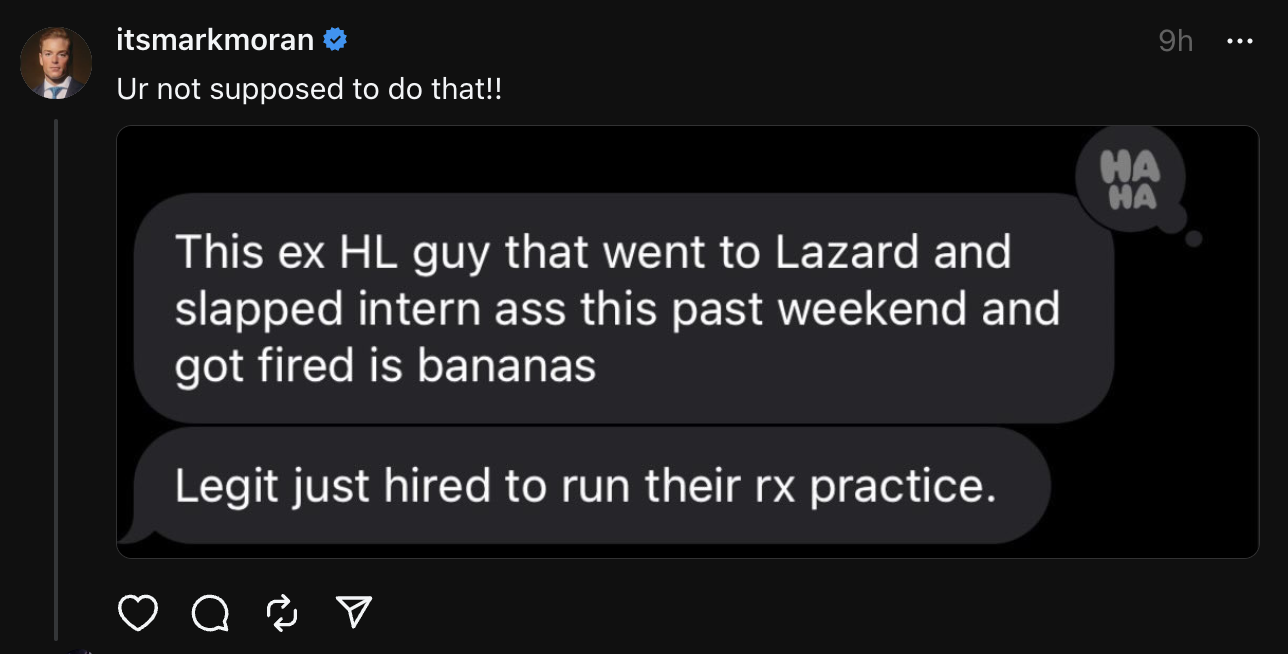The width and height of the screenshot is (1288, 654).
Task: Click the word "bananas" in the message
Action: click(x=506, y=368)
